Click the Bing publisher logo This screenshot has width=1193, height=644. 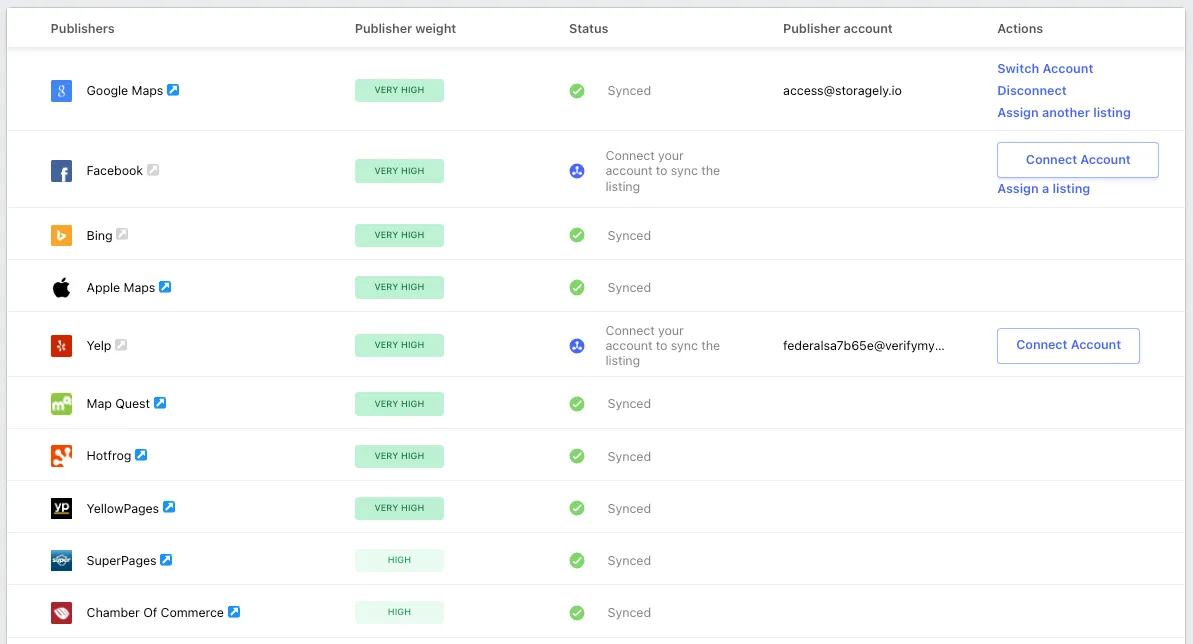pyautogui.click(x=62, y=235)
